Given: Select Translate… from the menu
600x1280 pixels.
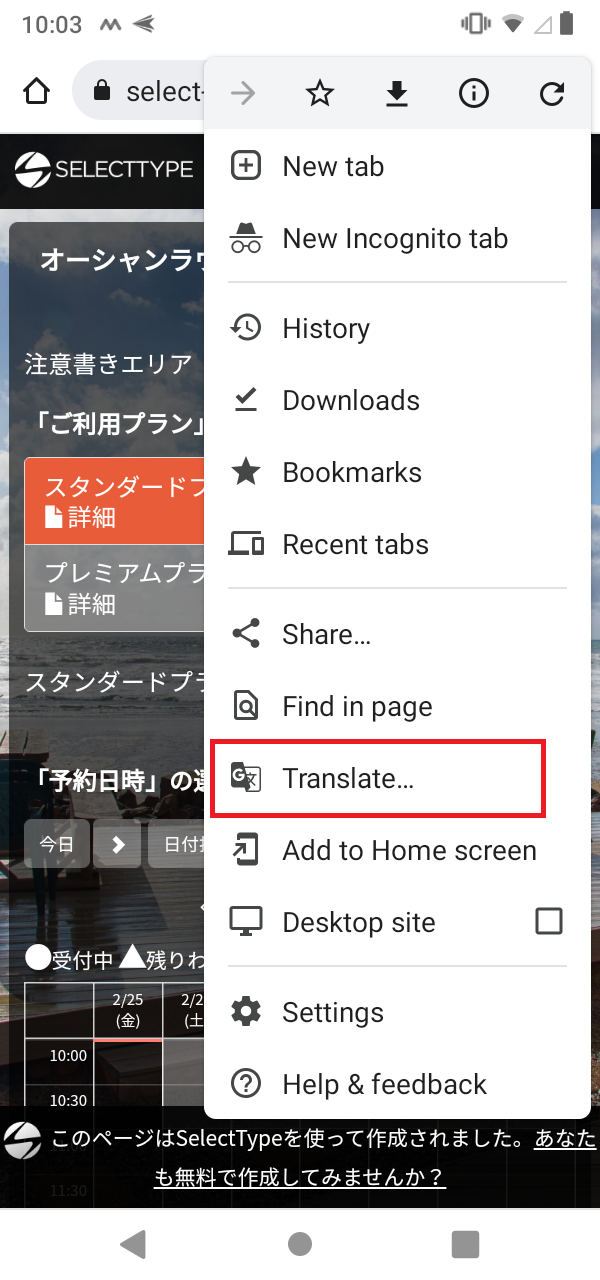Looking at the screenshot, I should click(348, 778).
